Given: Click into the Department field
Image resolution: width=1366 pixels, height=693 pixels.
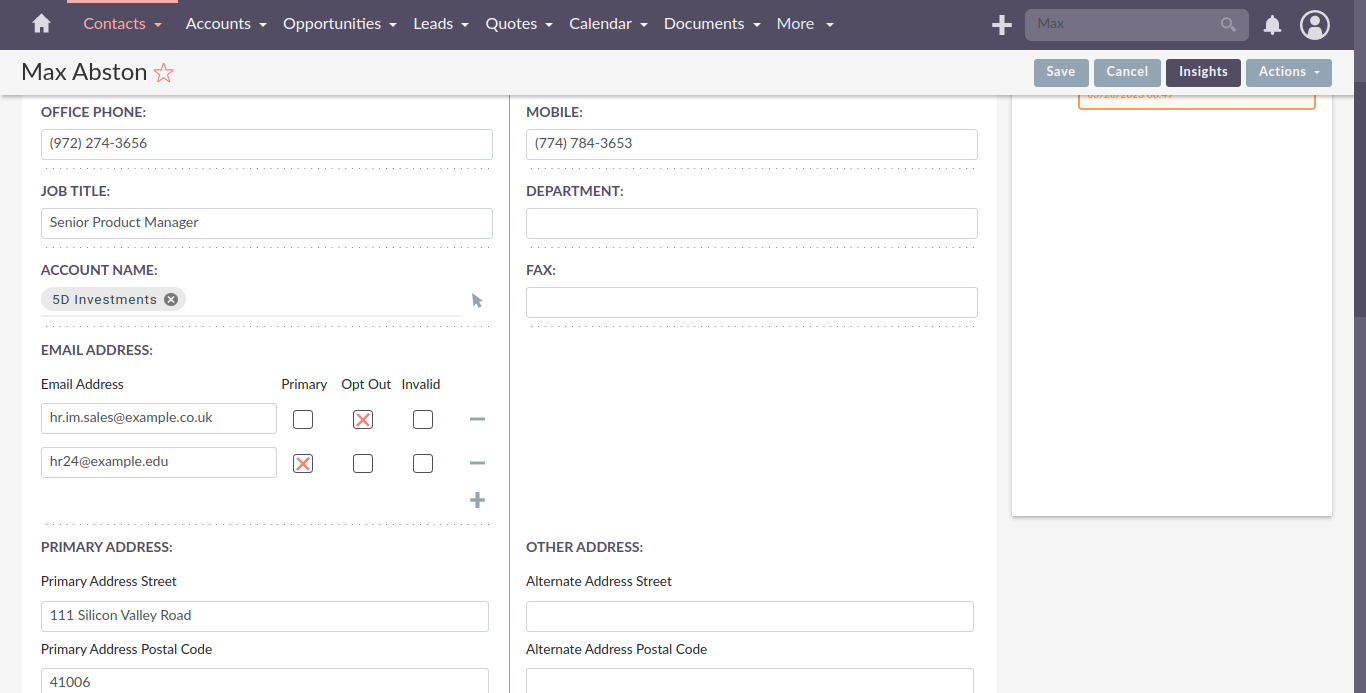Looking at the screenshot, I should (752, 223).
